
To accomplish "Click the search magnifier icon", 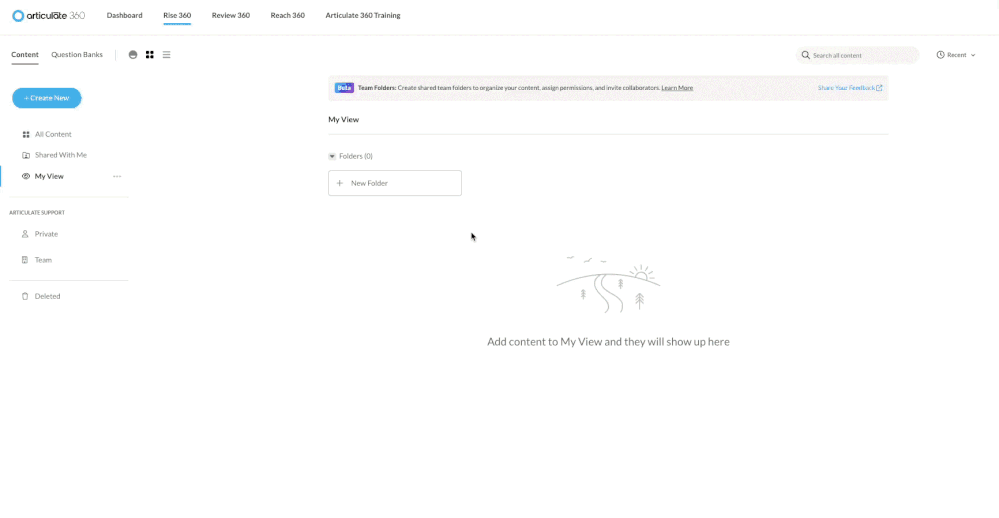I will coord(805,55).
